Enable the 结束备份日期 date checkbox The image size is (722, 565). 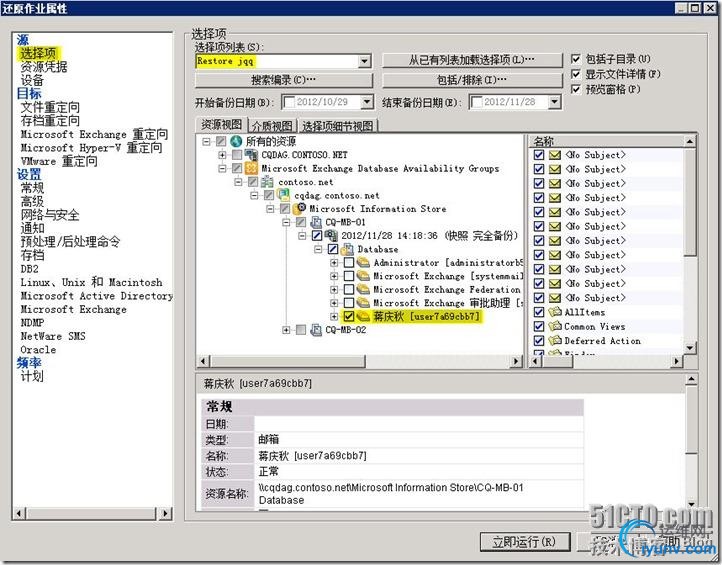click(x=477, y=102)
